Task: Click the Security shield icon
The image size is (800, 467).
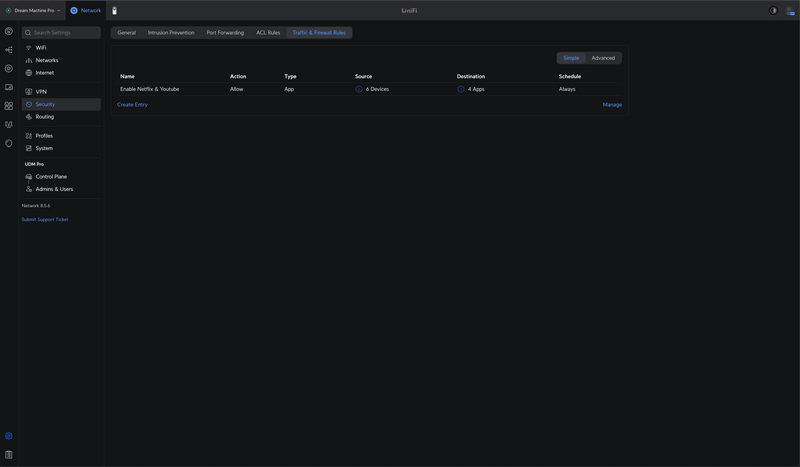Action: (x=29, y=104)
